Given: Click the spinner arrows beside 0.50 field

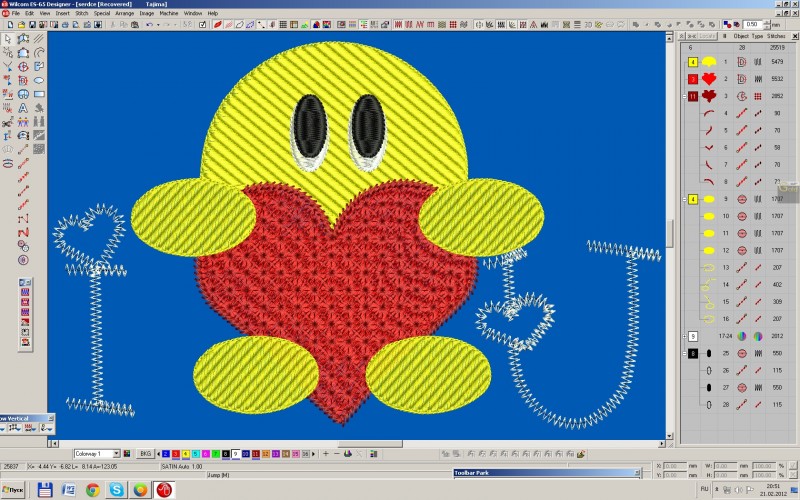Looking at the screenshot, I should click(766, 24).
